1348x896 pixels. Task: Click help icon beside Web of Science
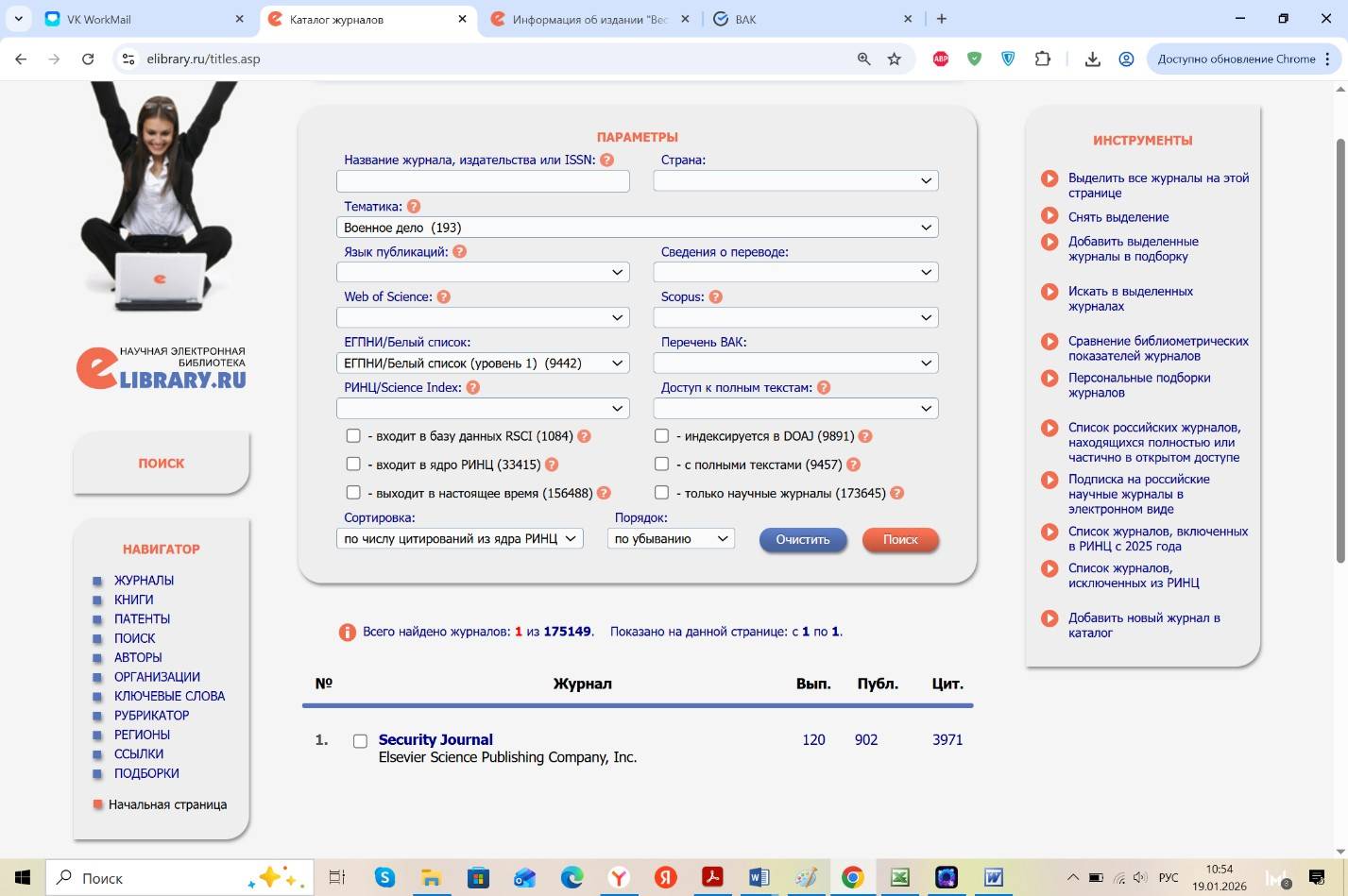[444, 296]
